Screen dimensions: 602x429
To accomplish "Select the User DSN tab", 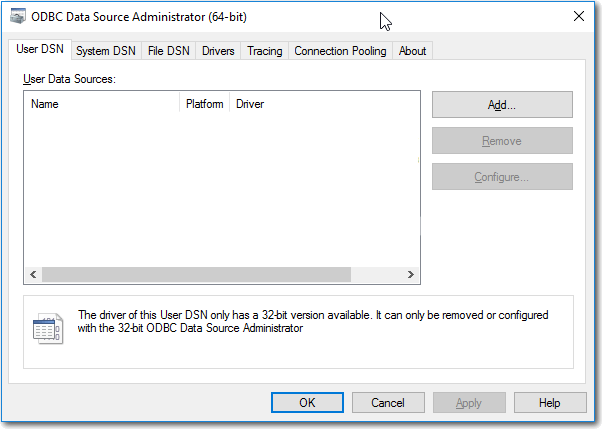I will point(40,50).
